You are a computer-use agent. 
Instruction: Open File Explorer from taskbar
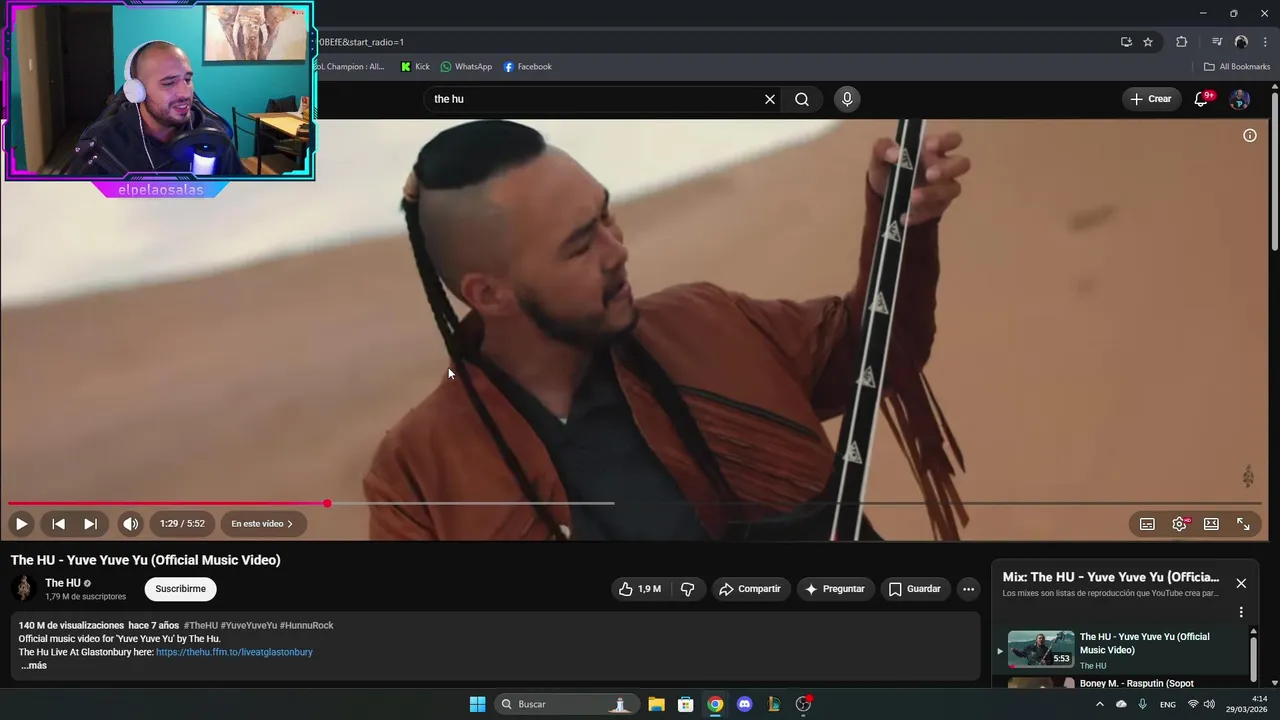pyautogui.click(x=656, y=704)
